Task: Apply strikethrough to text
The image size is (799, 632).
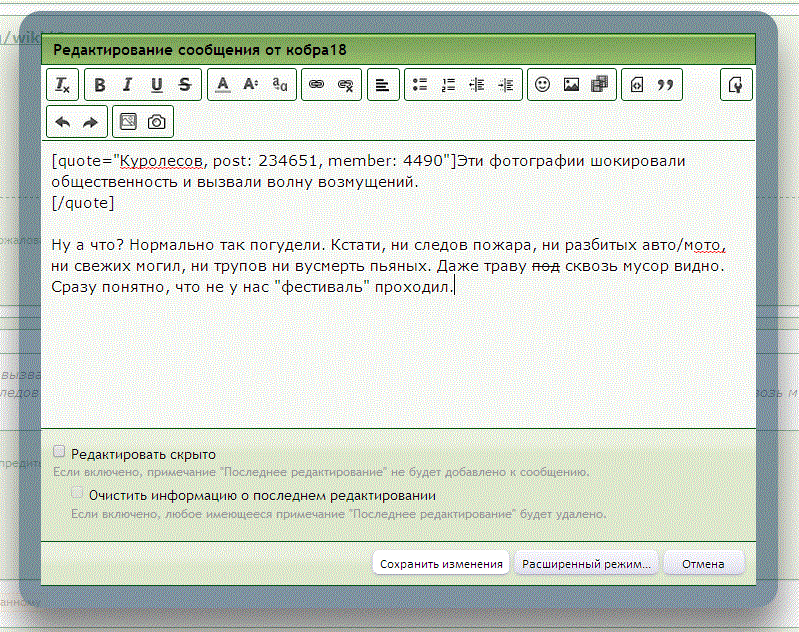Action: click(184, 86)
